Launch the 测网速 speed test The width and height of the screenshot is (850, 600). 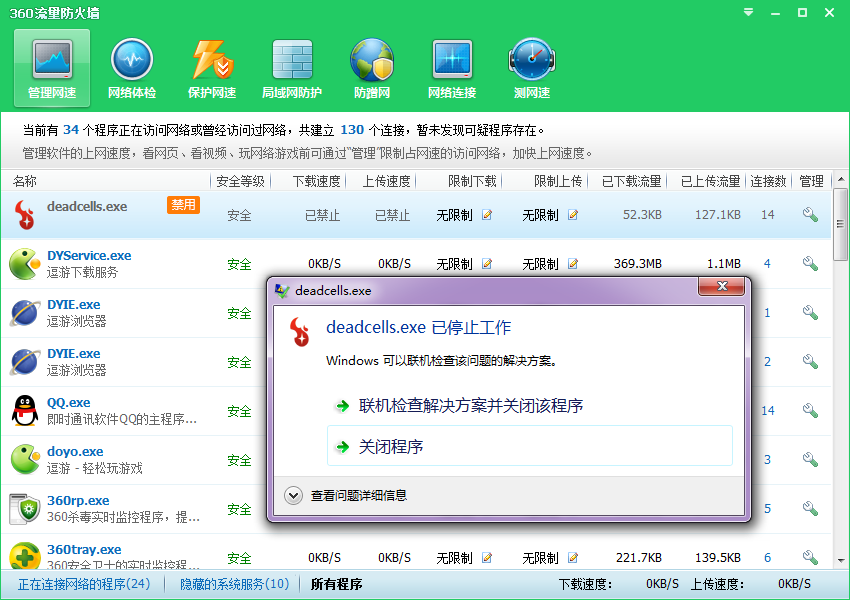click(532, 68)
